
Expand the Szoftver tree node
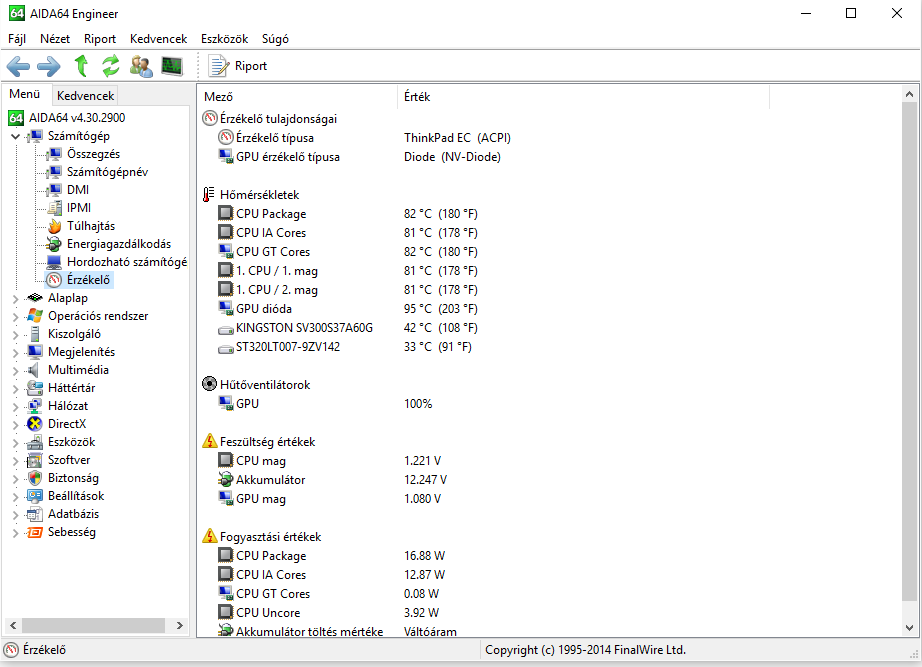(16, 461)
